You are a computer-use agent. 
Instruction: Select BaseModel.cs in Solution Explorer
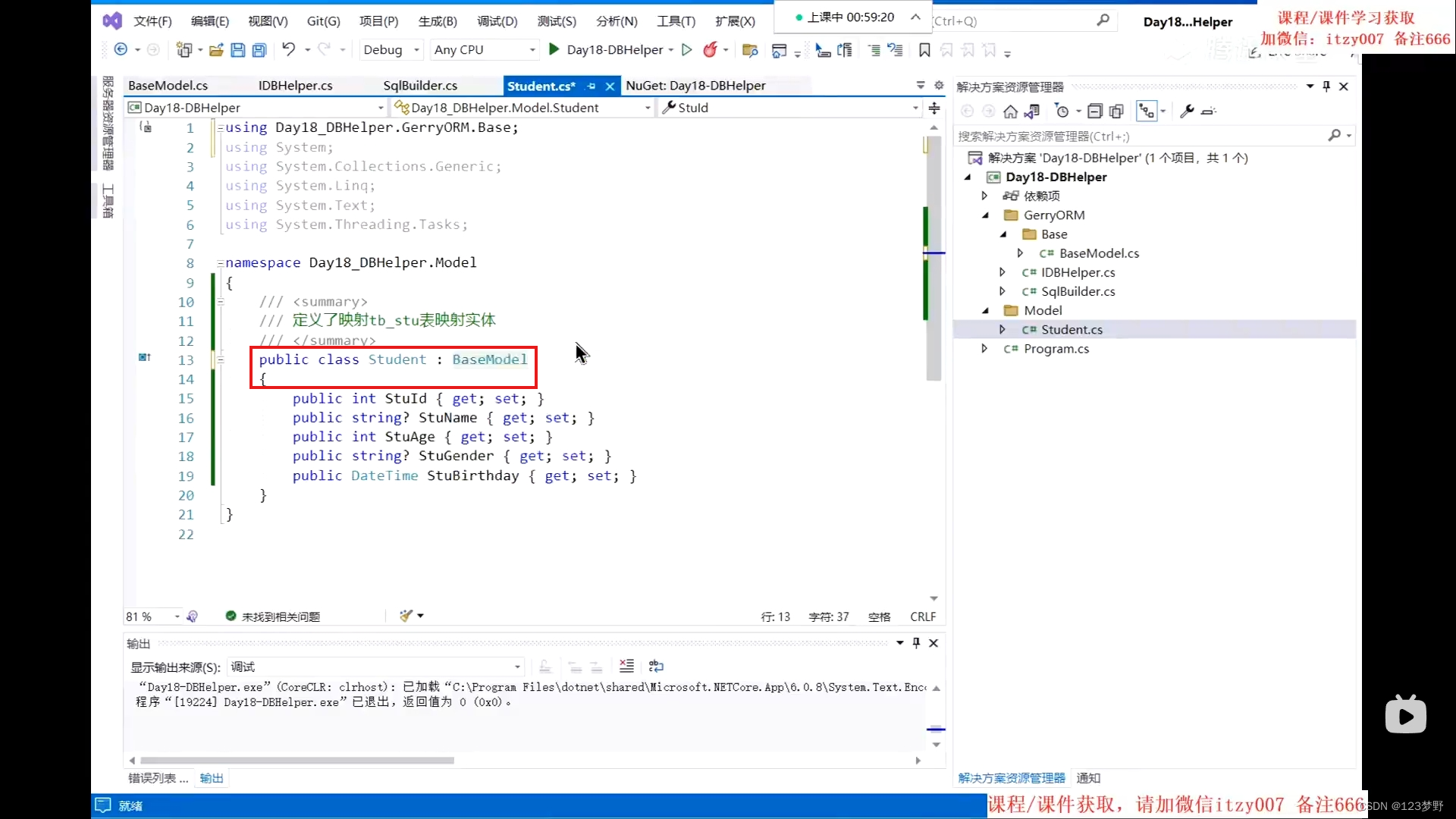coord(1099,253)
